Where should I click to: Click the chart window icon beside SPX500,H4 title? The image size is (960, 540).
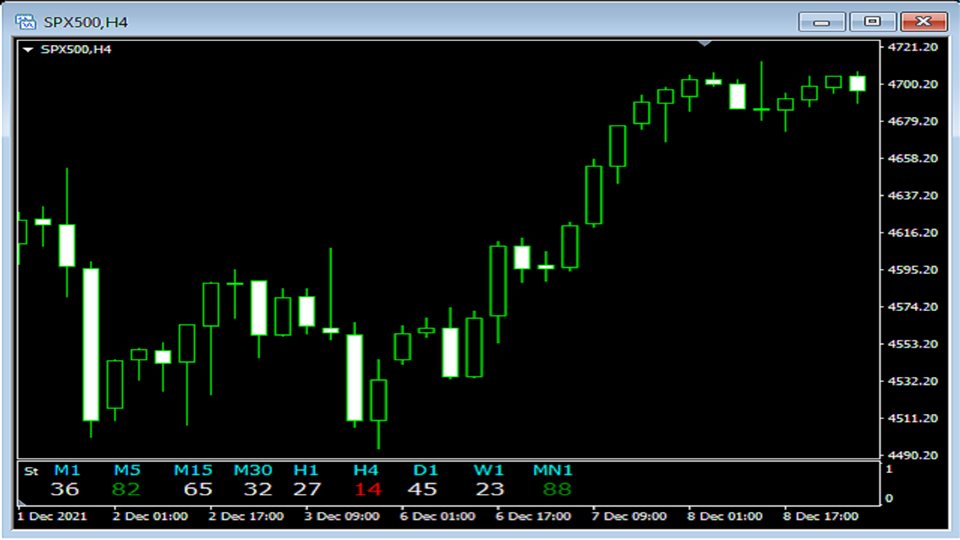click(25, 22)
